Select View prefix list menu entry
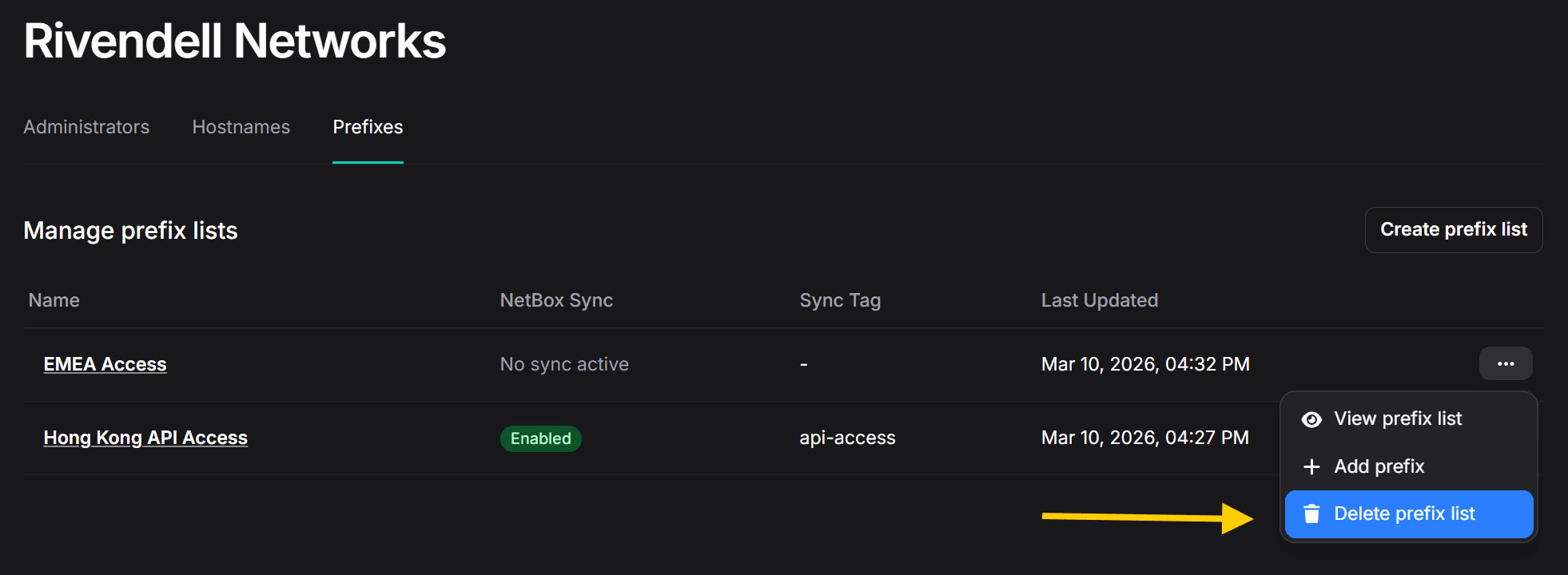 (1409, 418)
